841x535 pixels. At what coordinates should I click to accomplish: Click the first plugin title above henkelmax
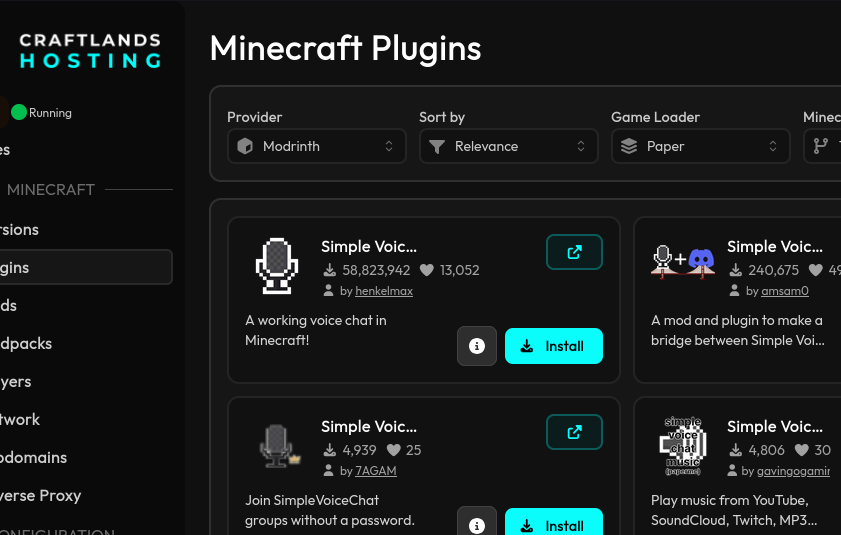tap(369, 247)
